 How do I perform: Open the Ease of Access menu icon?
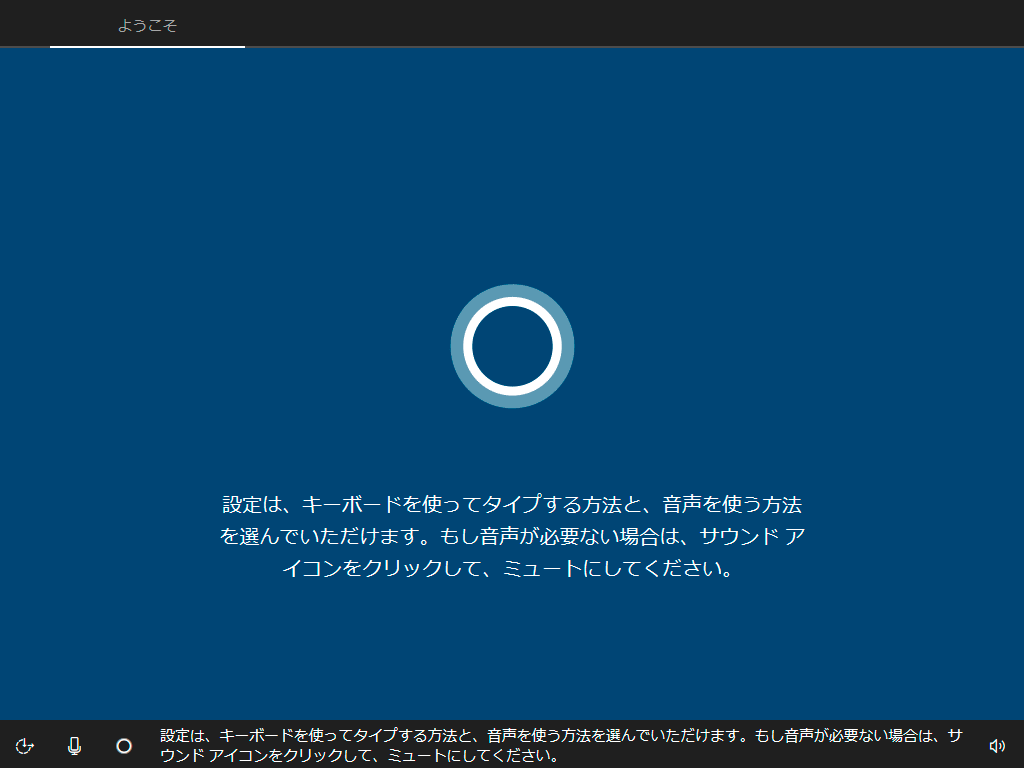[x=26, y=745]
